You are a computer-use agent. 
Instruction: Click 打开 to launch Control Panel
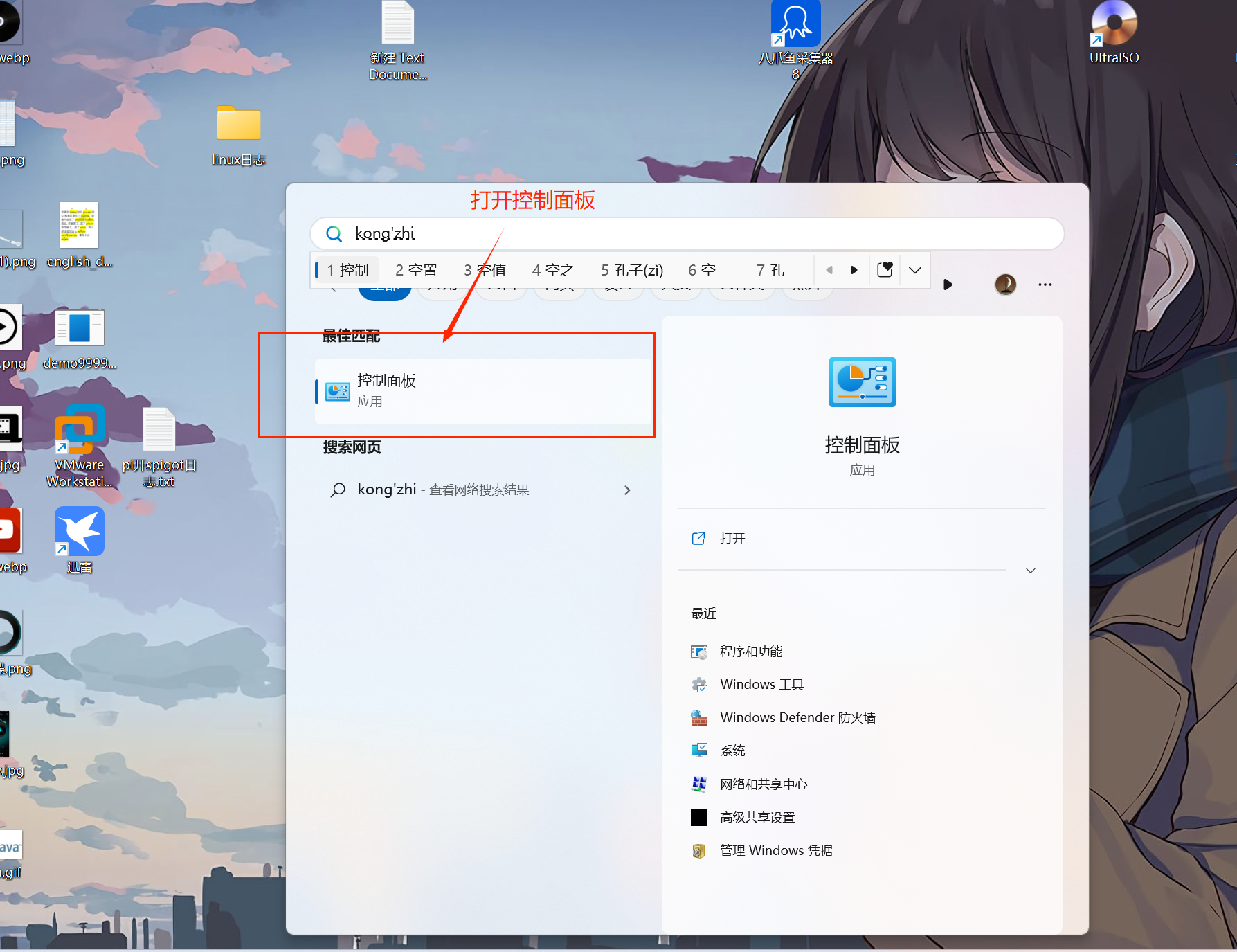tap(732, 539)
